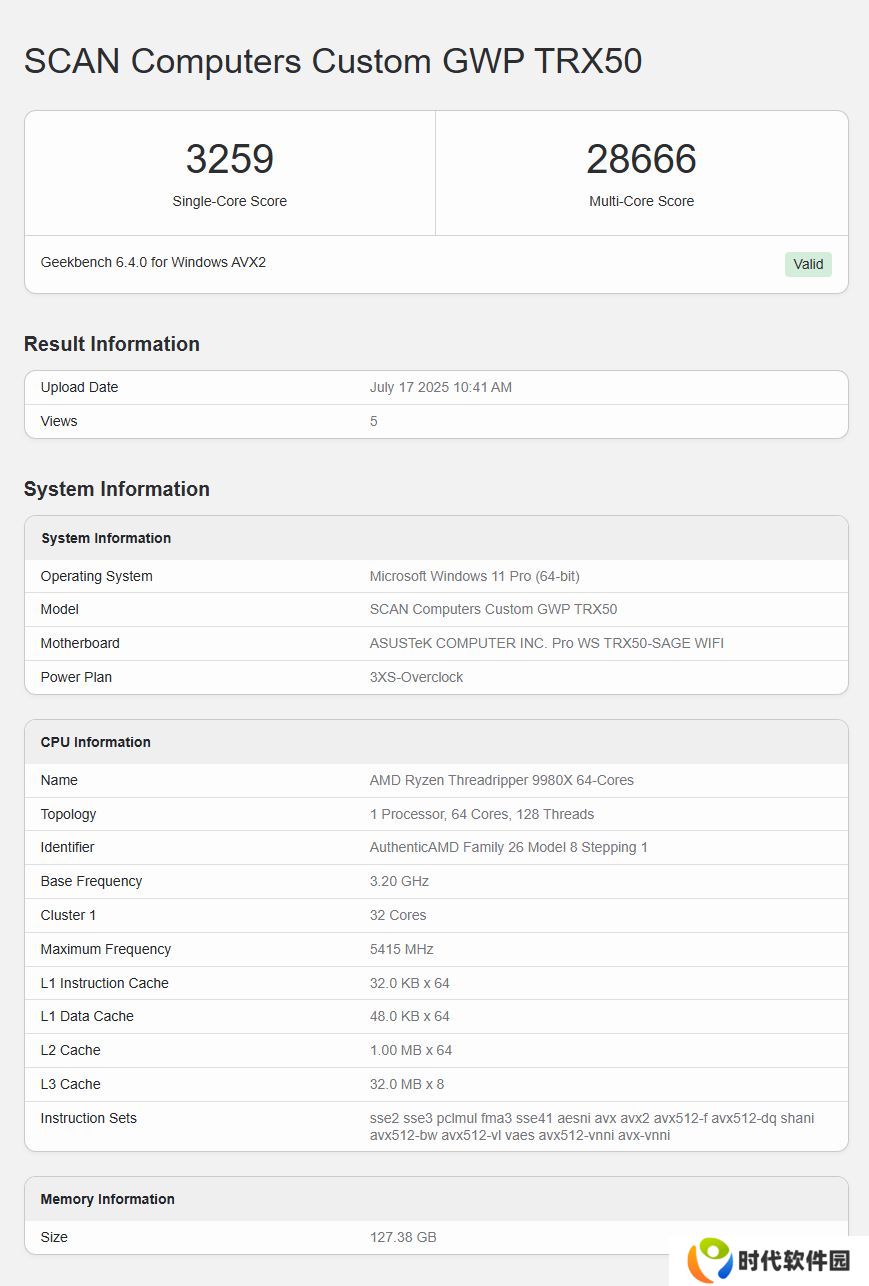
Task: Click the 1.00 MB x 64 cache value
Action: pyautogui.click(x=411, y=1050)
